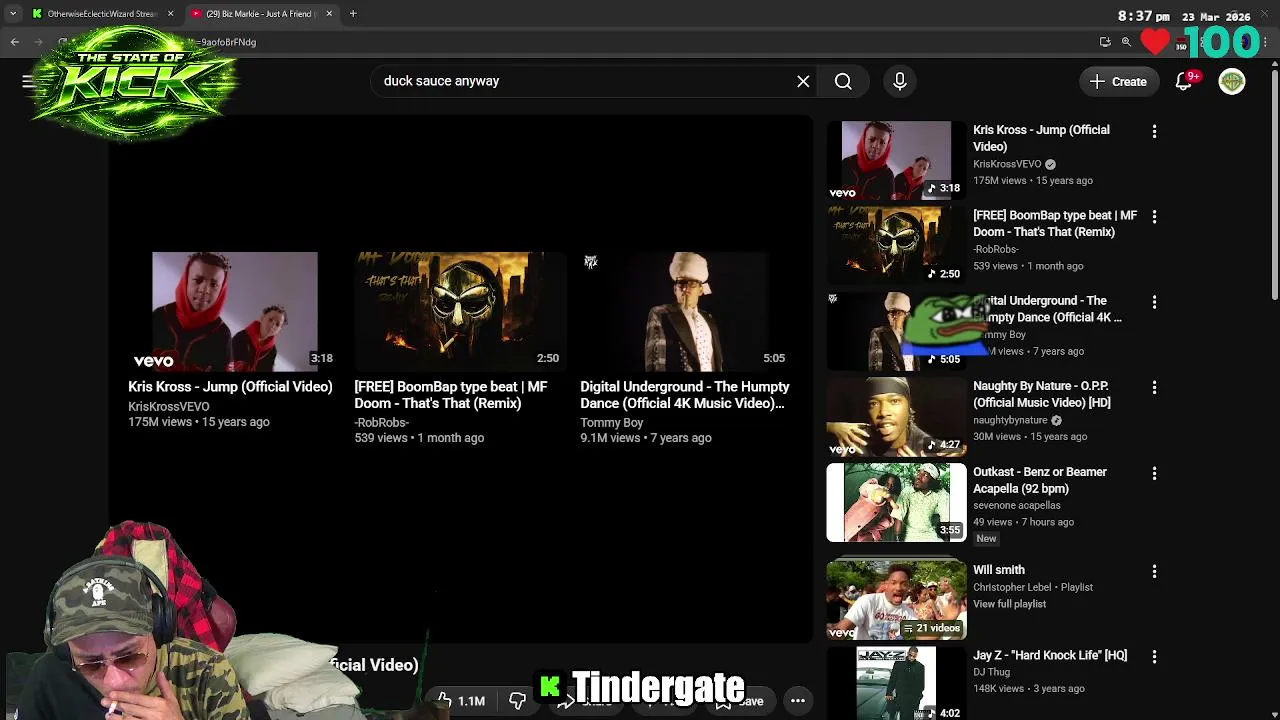Viewport: 1280px width, 720px height.
Task: Open sidebar thumbnail of Naughty By Nature O.P.P.
Action: click(896, 417)
